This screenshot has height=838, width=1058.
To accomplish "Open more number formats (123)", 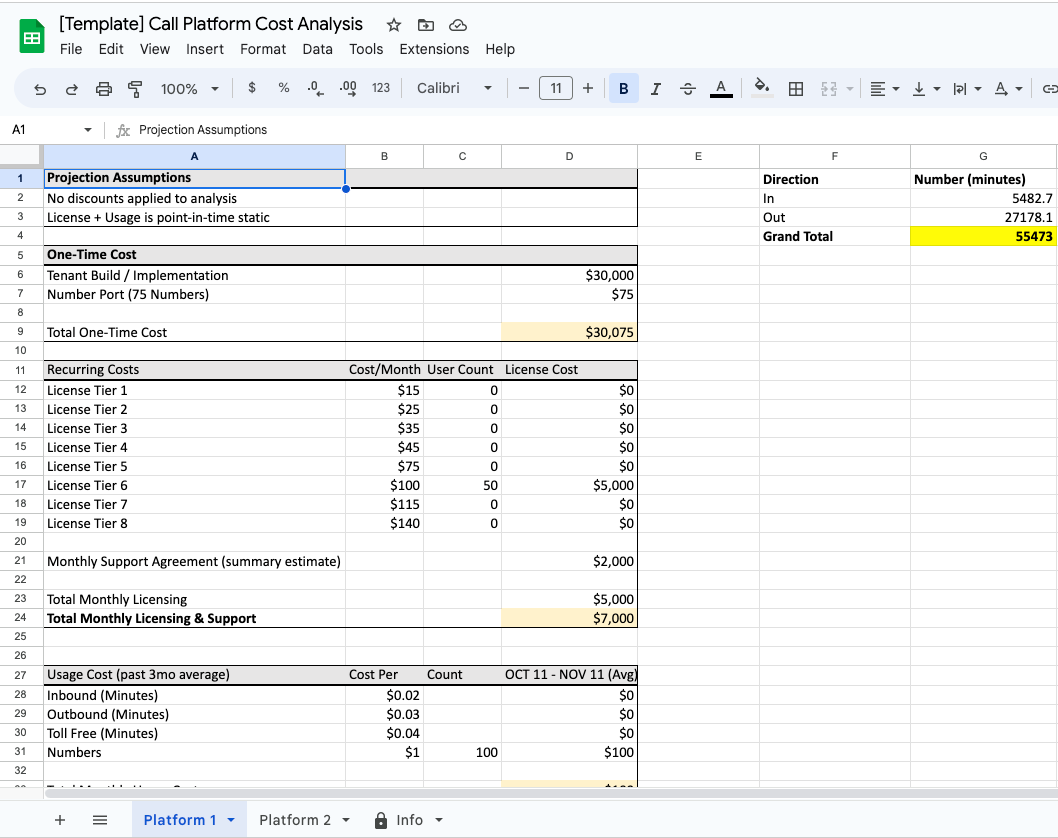I will [x=381, y=88].
